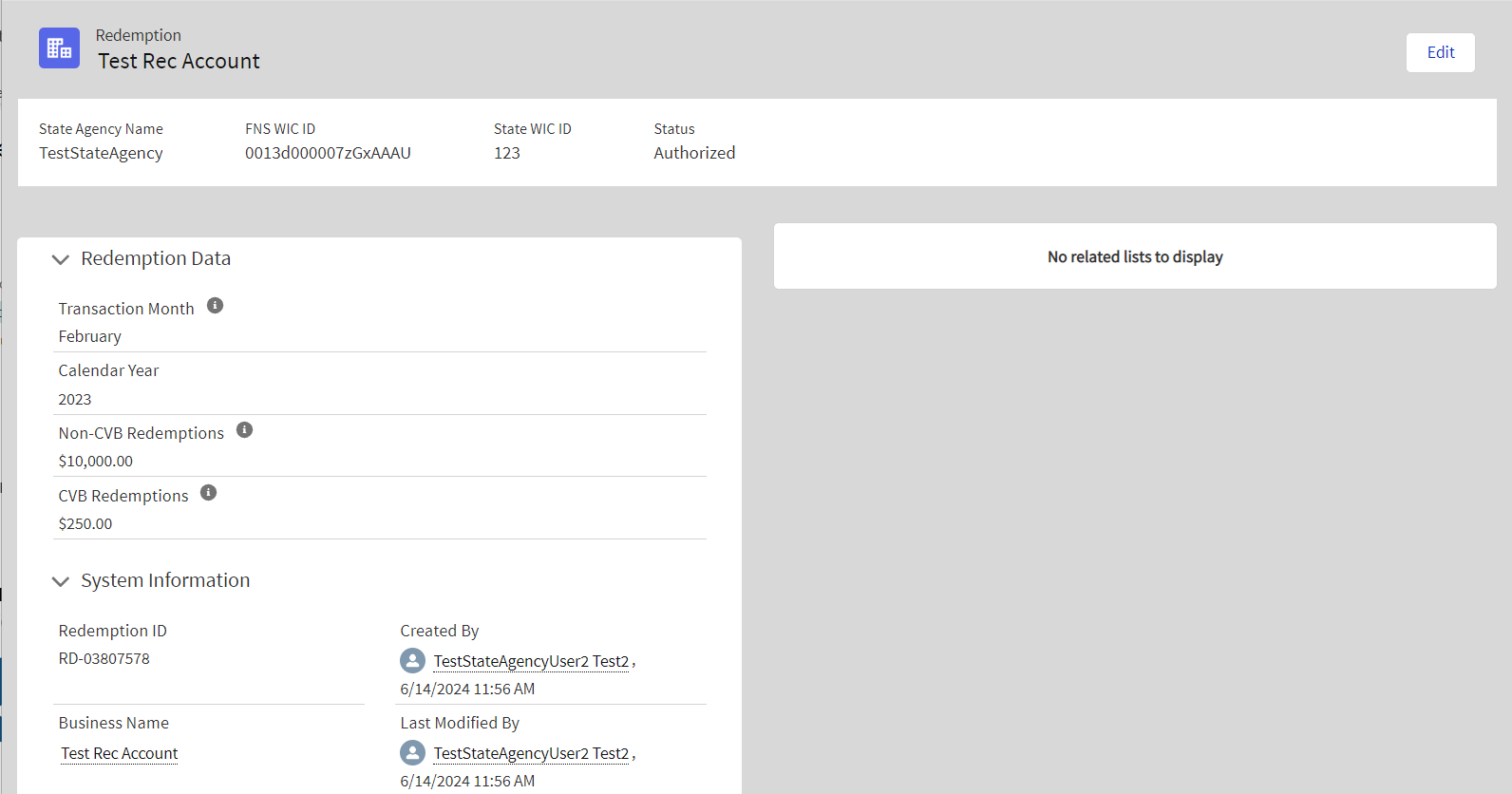The width and height of the screenshot is (1512, 794).
Task: Click the Last Modified By user avatar
Action: pyautogui.click(x=412, y=753)
